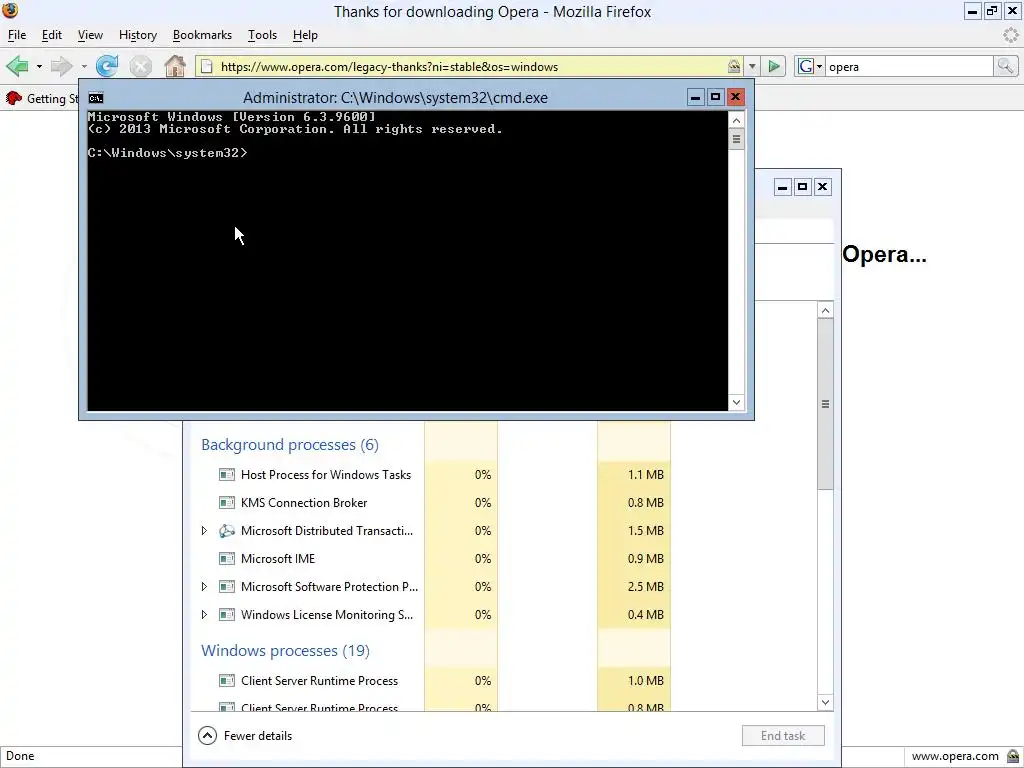This screenshot has width=1024, height=768.
Task: Reload the page with the refresh icon
Action: [106, 66]
